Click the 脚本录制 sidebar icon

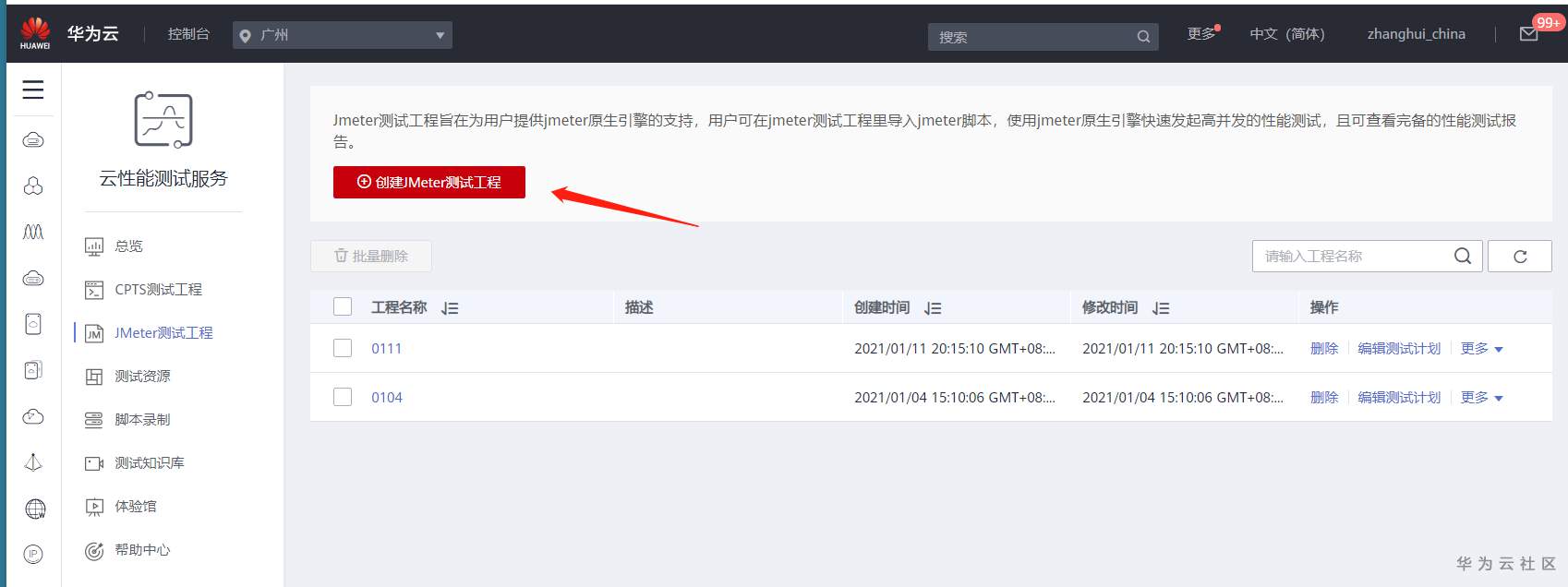93,420
